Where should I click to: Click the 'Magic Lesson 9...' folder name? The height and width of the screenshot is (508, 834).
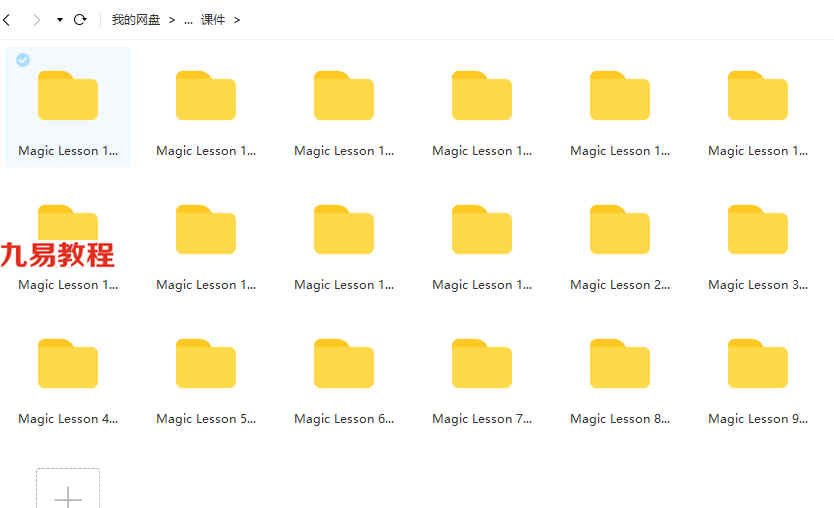click(x=758, y=419)
